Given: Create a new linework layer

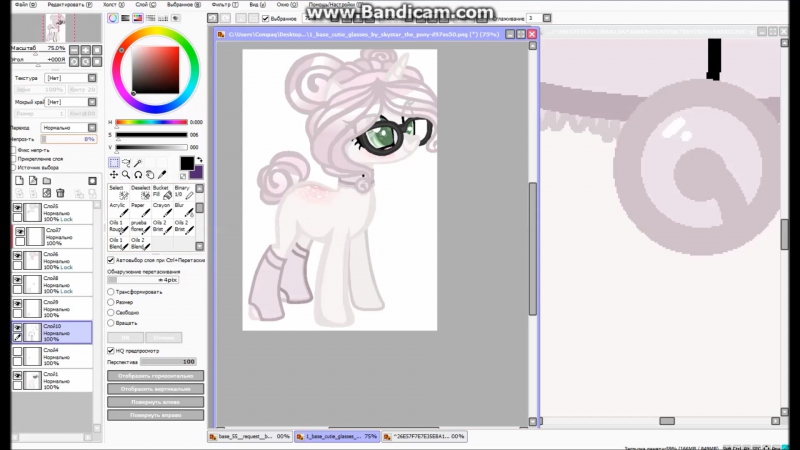Looking at the screenshot, I should point(33,181).
